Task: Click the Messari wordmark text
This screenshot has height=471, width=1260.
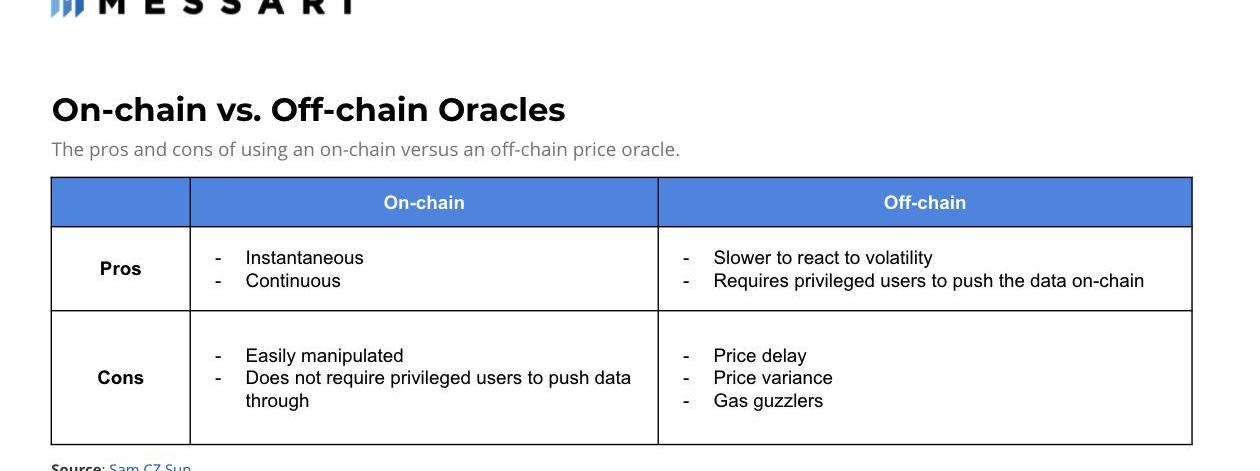Action: pyautogui.click(x=228, y=7)
